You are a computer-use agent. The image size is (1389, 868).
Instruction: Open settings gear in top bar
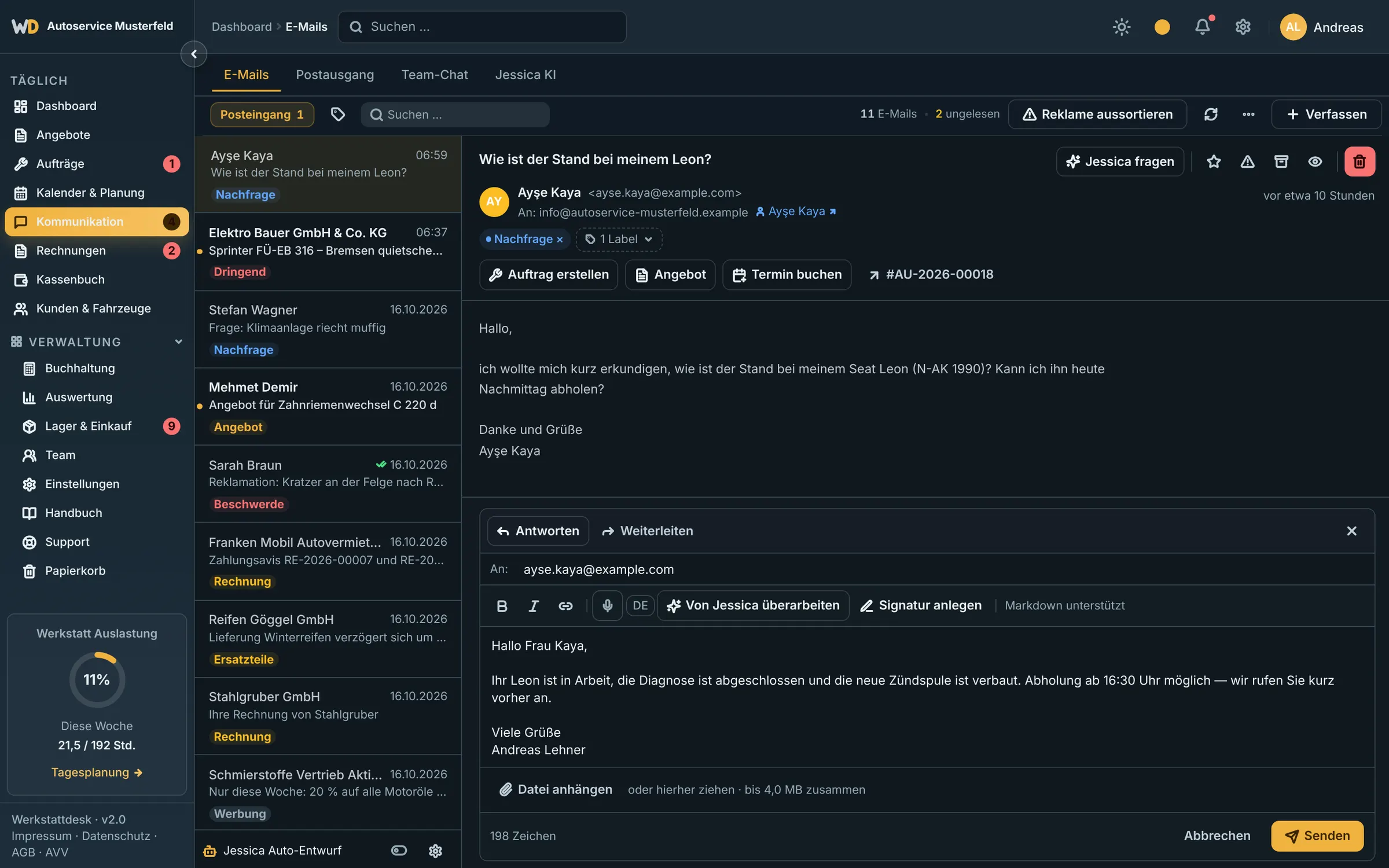click(x=1243, y=27)
